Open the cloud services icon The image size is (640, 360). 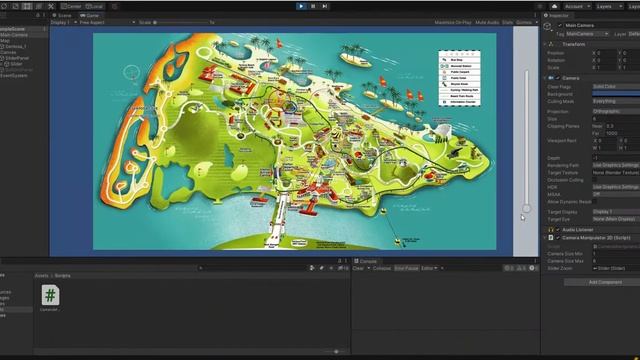click(x=554, y=6)
